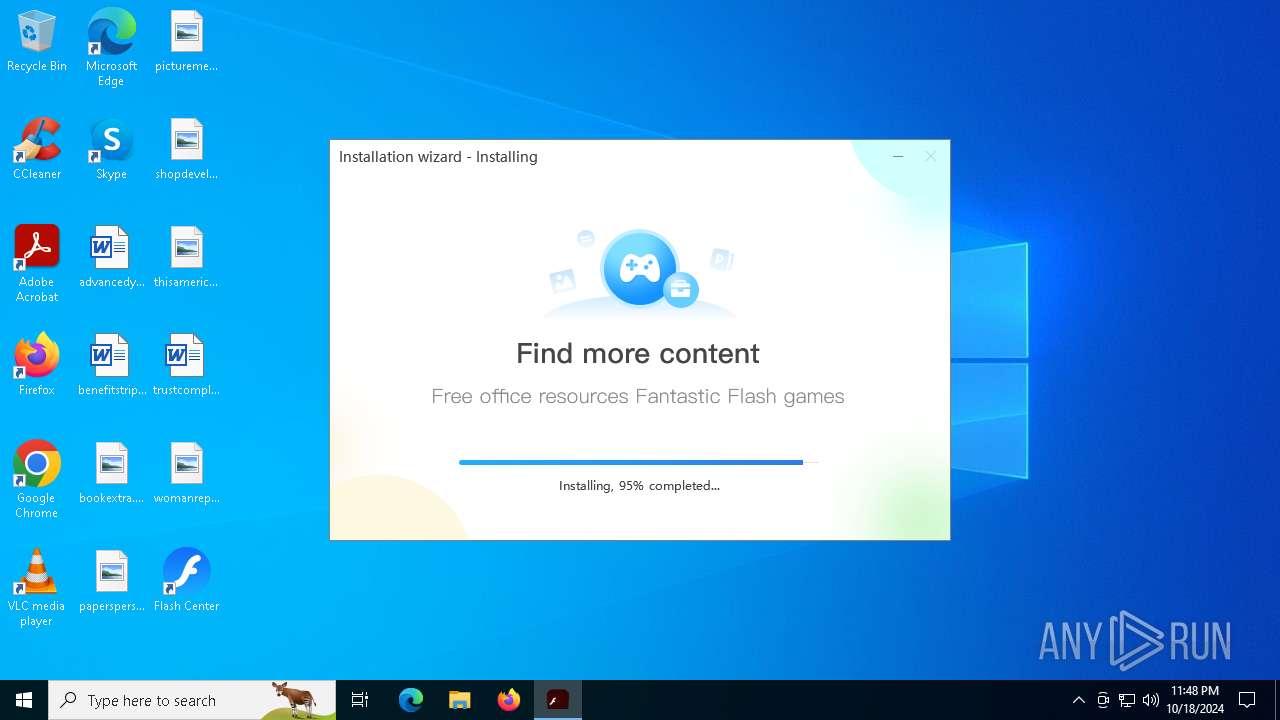1280x720 pixels.
Task: Open Microsoft Edge from the taskbar
Action: click(x=411, y=700)
